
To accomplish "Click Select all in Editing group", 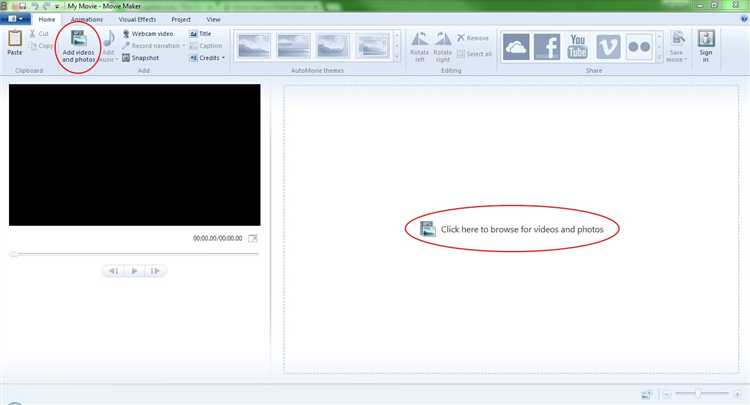I will [474, 54].
